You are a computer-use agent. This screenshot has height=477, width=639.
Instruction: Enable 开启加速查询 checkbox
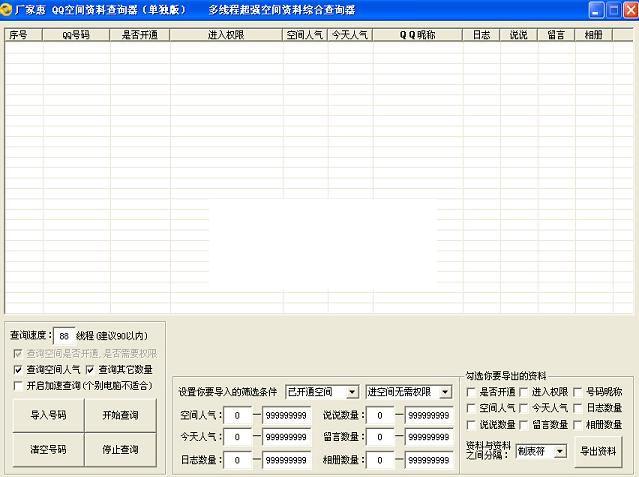point(17,386)
